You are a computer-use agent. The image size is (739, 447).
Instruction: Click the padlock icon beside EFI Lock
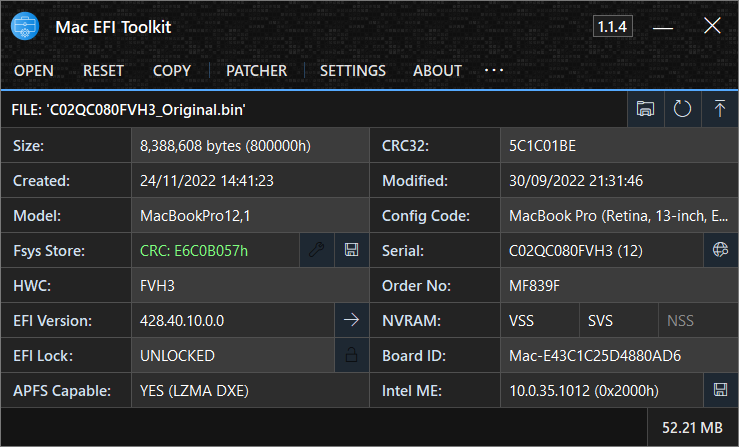point(352,355)
